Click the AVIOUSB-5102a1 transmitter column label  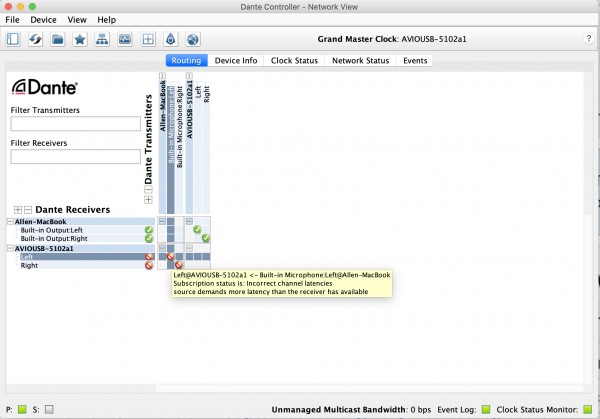pos(189,109)
